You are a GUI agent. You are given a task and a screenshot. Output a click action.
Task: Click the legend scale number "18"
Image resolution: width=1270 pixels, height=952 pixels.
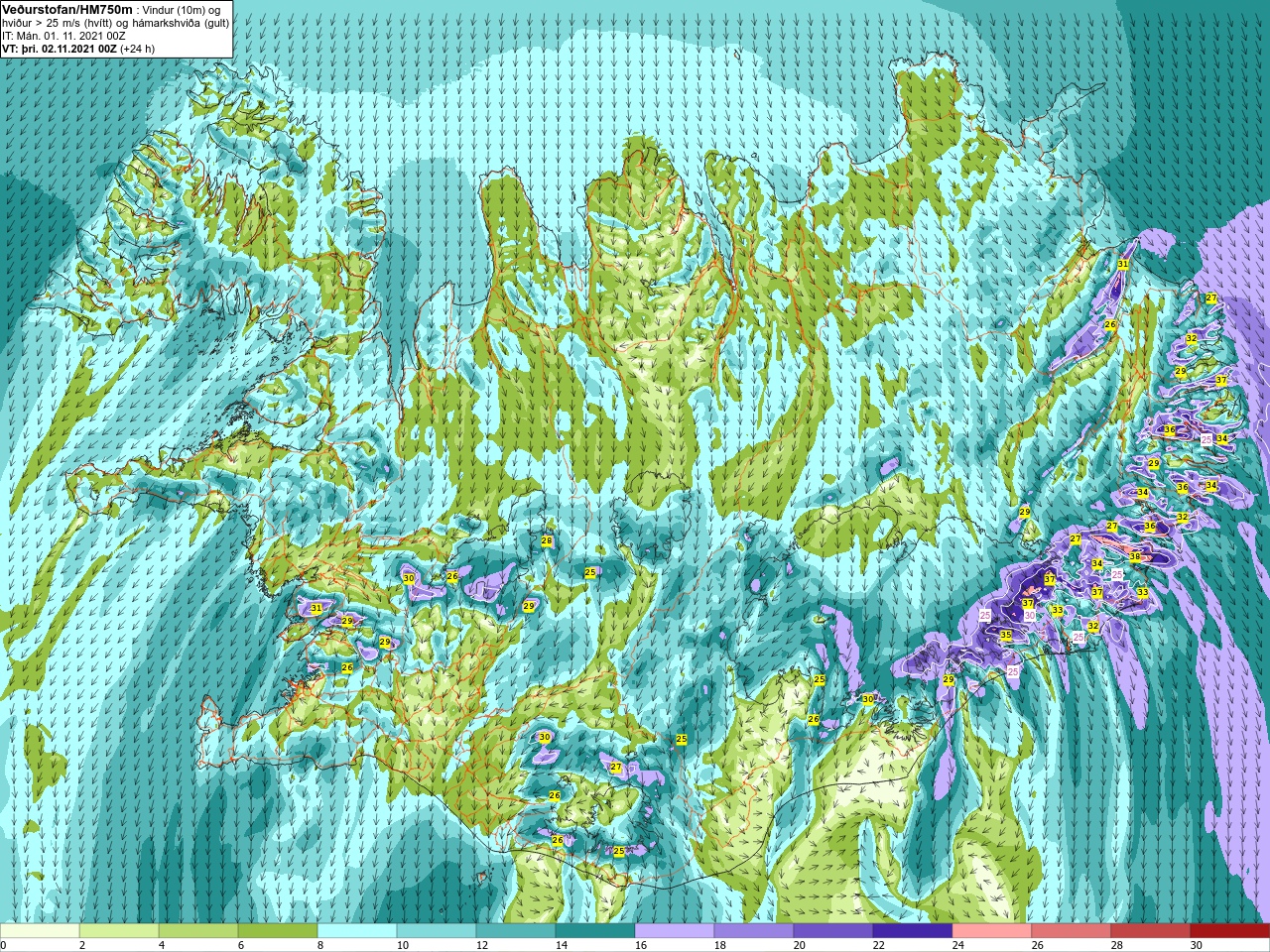point(720,945)
